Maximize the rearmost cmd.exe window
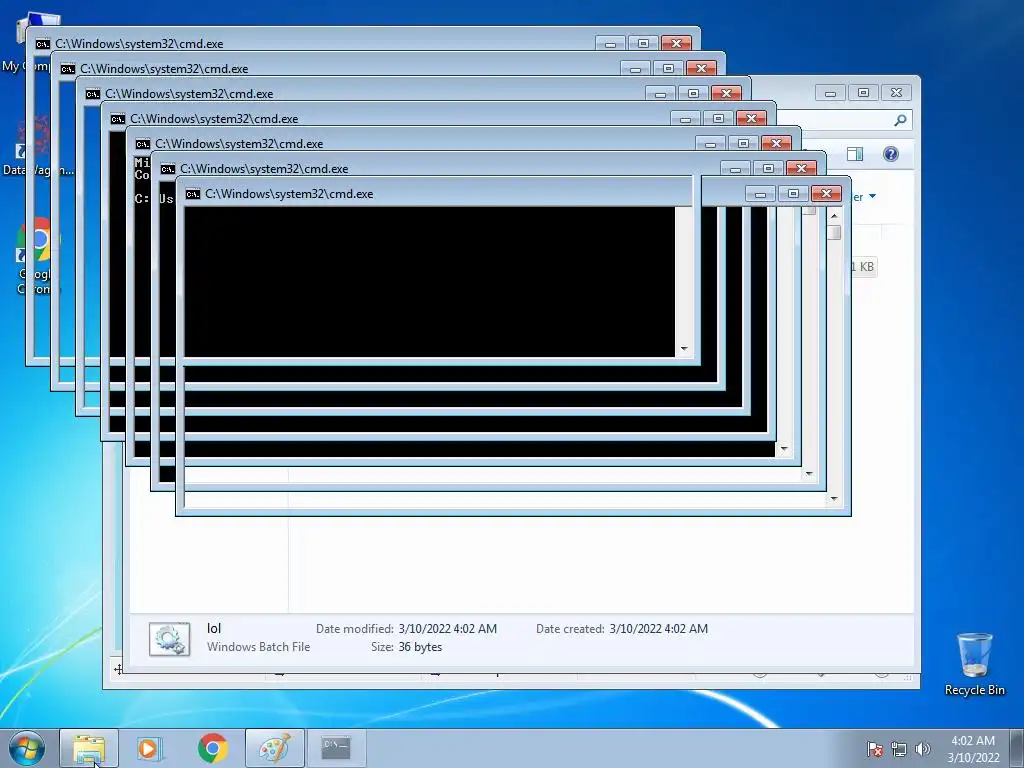1024x768 pixels. point(643,43)
